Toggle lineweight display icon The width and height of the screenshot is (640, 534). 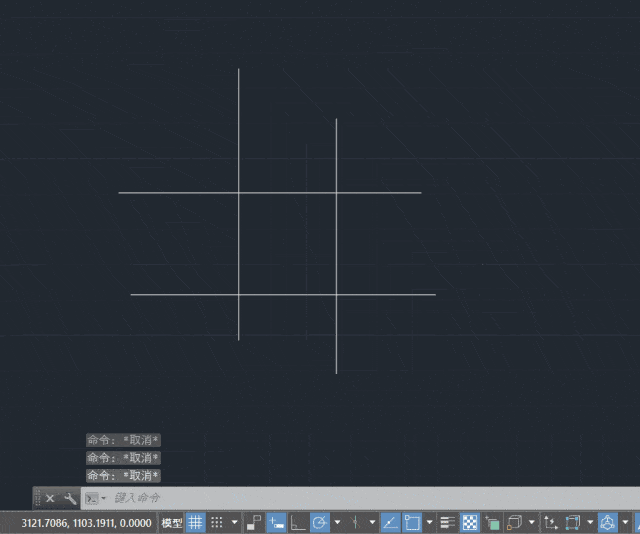(448, 522)
